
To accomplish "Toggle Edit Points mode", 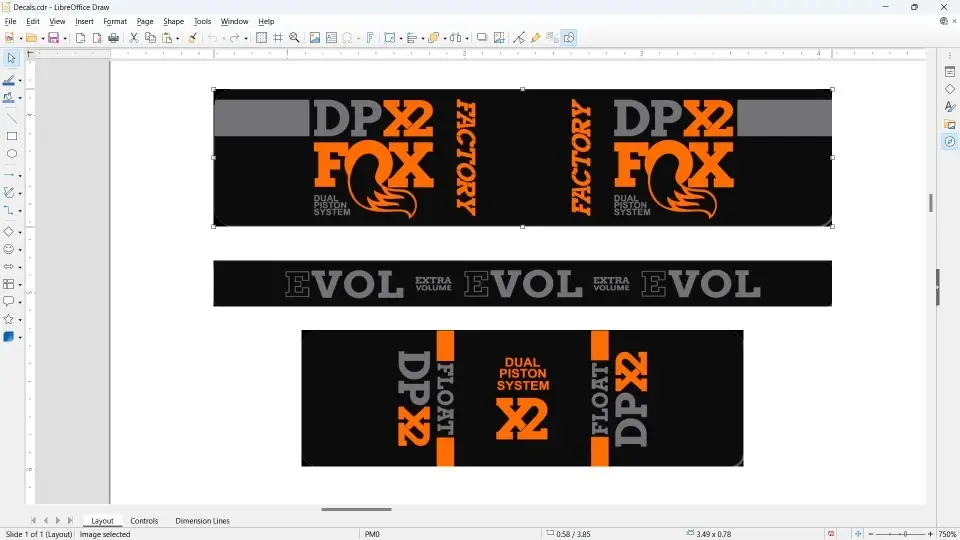I will [519, 38].
